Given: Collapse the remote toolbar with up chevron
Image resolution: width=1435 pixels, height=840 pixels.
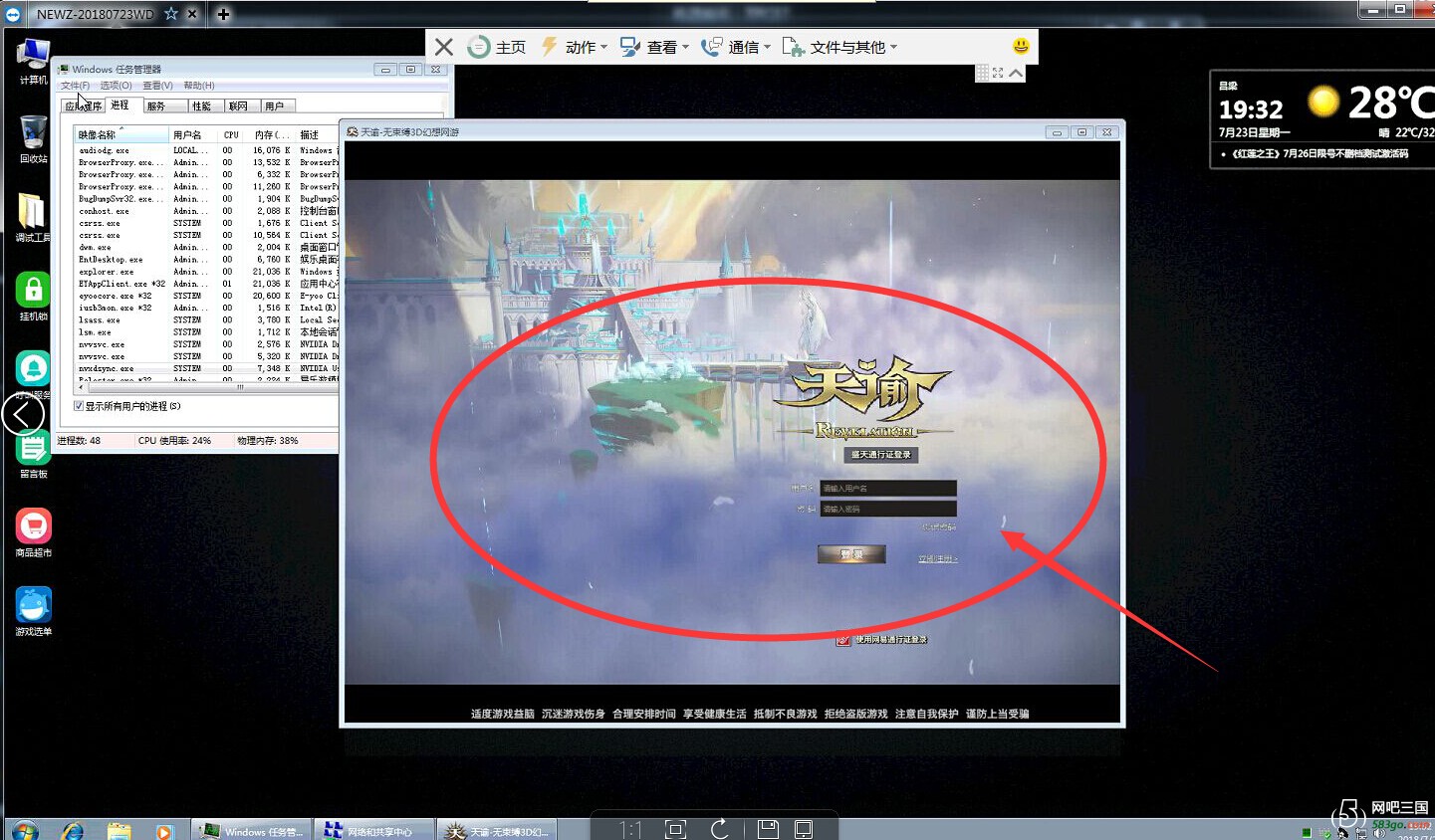Looking at the screenshot, I should pos(1016,73).
